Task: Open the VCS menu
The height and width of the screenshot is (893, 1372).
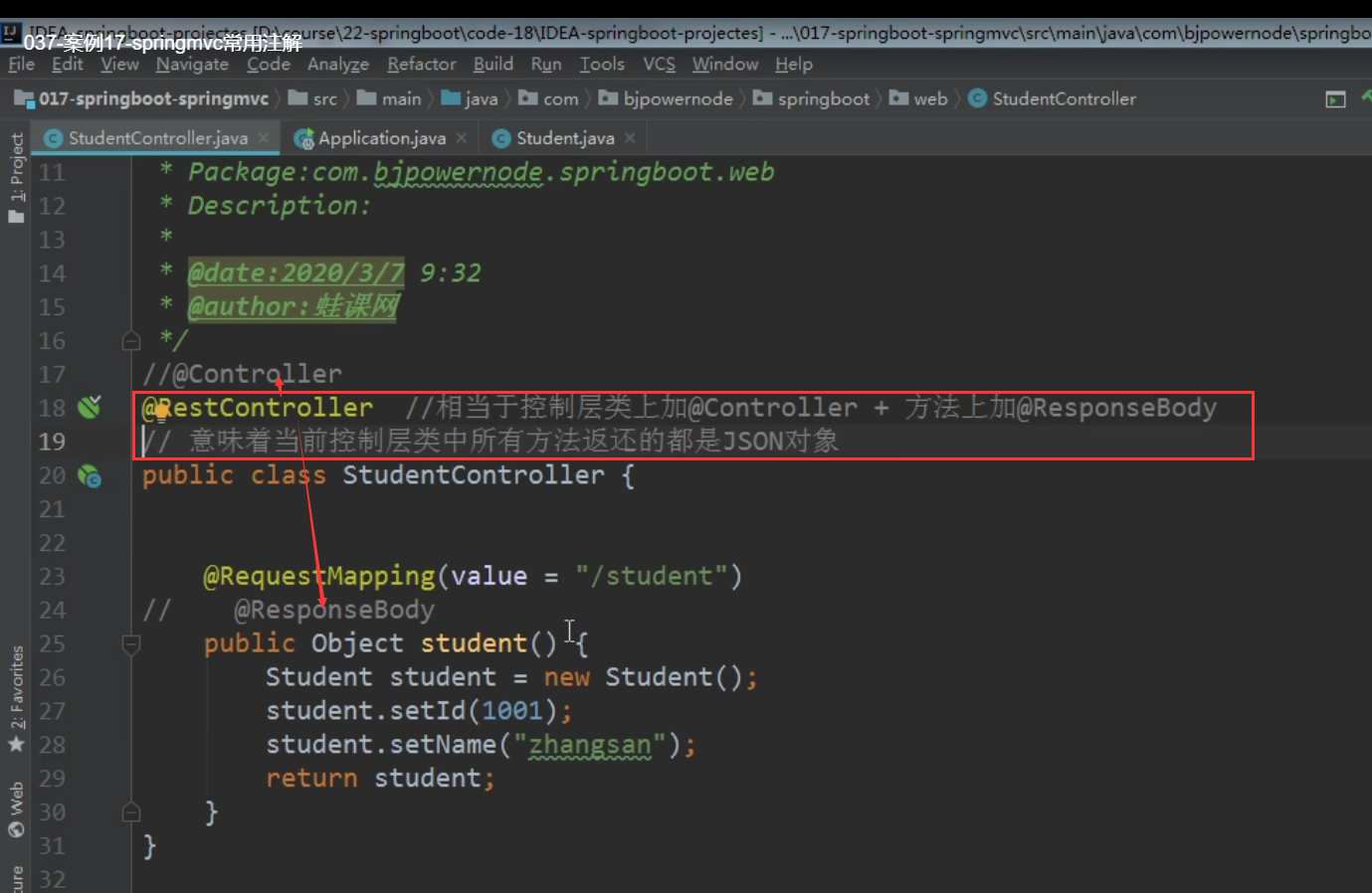Action: (x=659, y=64)
